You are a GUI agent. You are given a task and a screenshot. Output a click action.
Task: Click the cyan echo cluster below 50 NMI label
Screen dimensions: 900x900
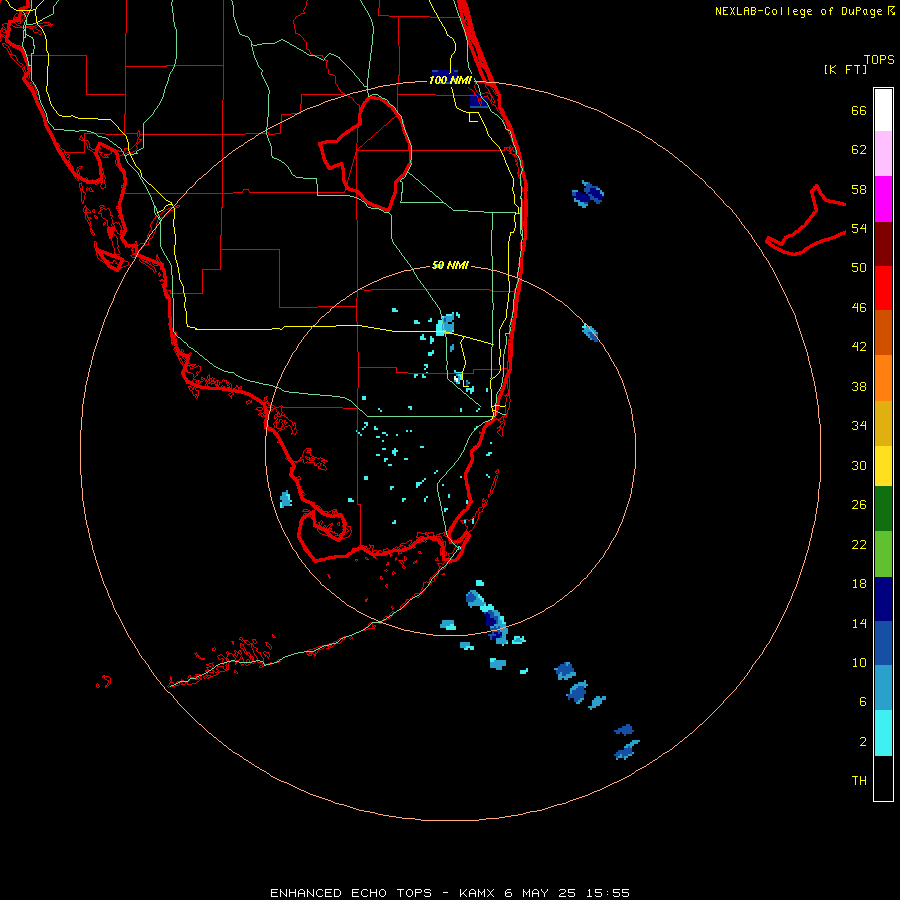point(447,324)
